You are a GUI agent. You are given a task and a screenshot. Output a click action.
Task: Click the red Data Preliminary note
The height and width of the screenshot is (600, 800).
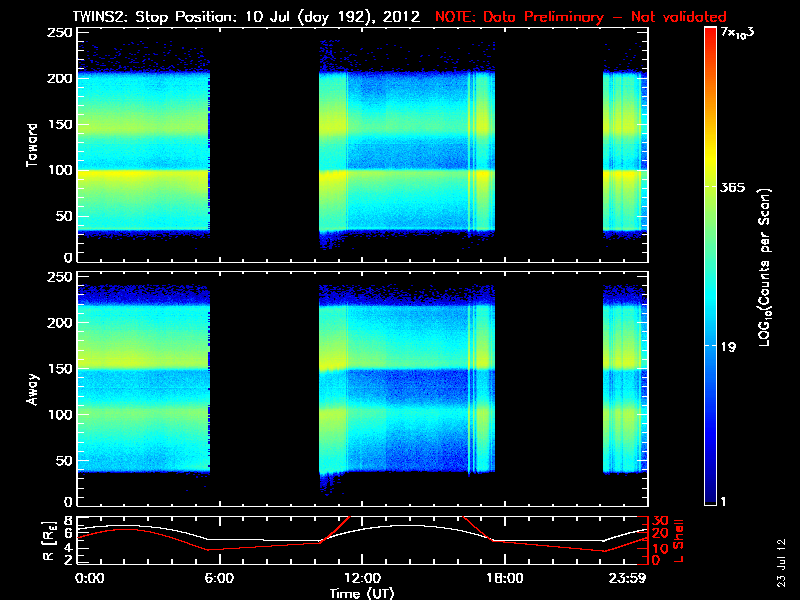pyautogui.click(x=580, y=17)
